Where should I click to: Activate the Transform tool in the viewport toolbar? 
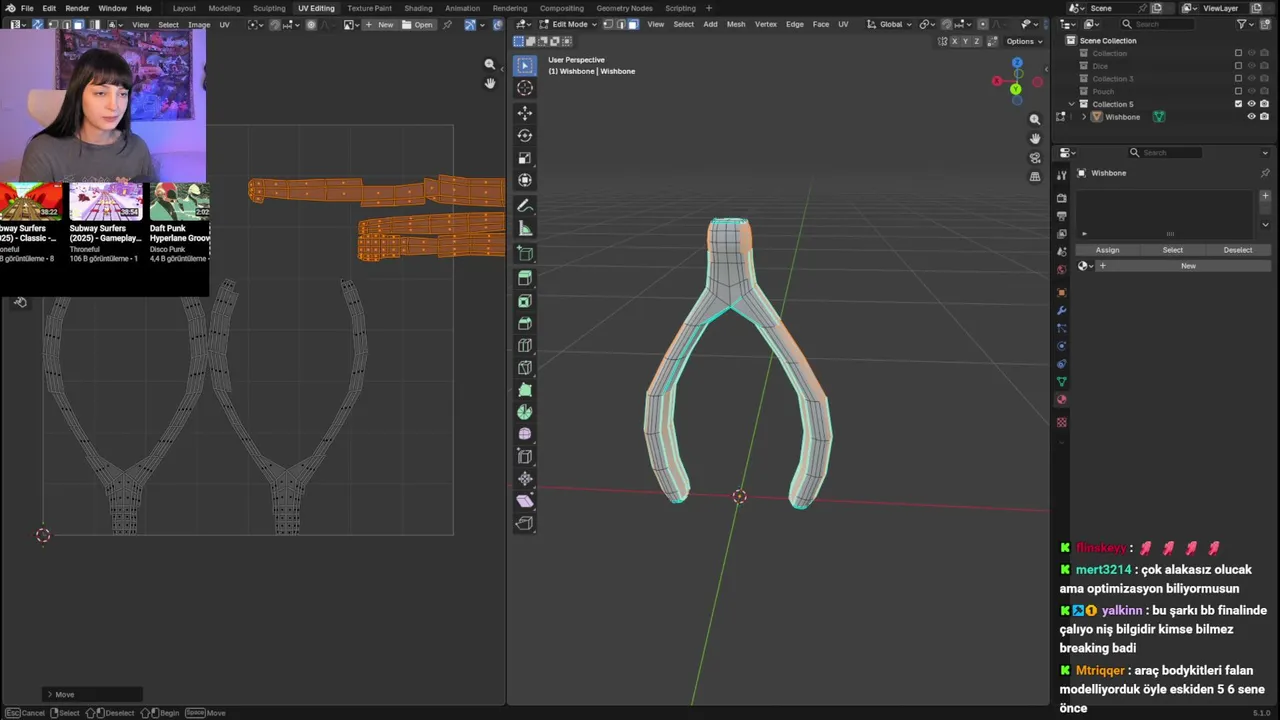coord(525,180)
